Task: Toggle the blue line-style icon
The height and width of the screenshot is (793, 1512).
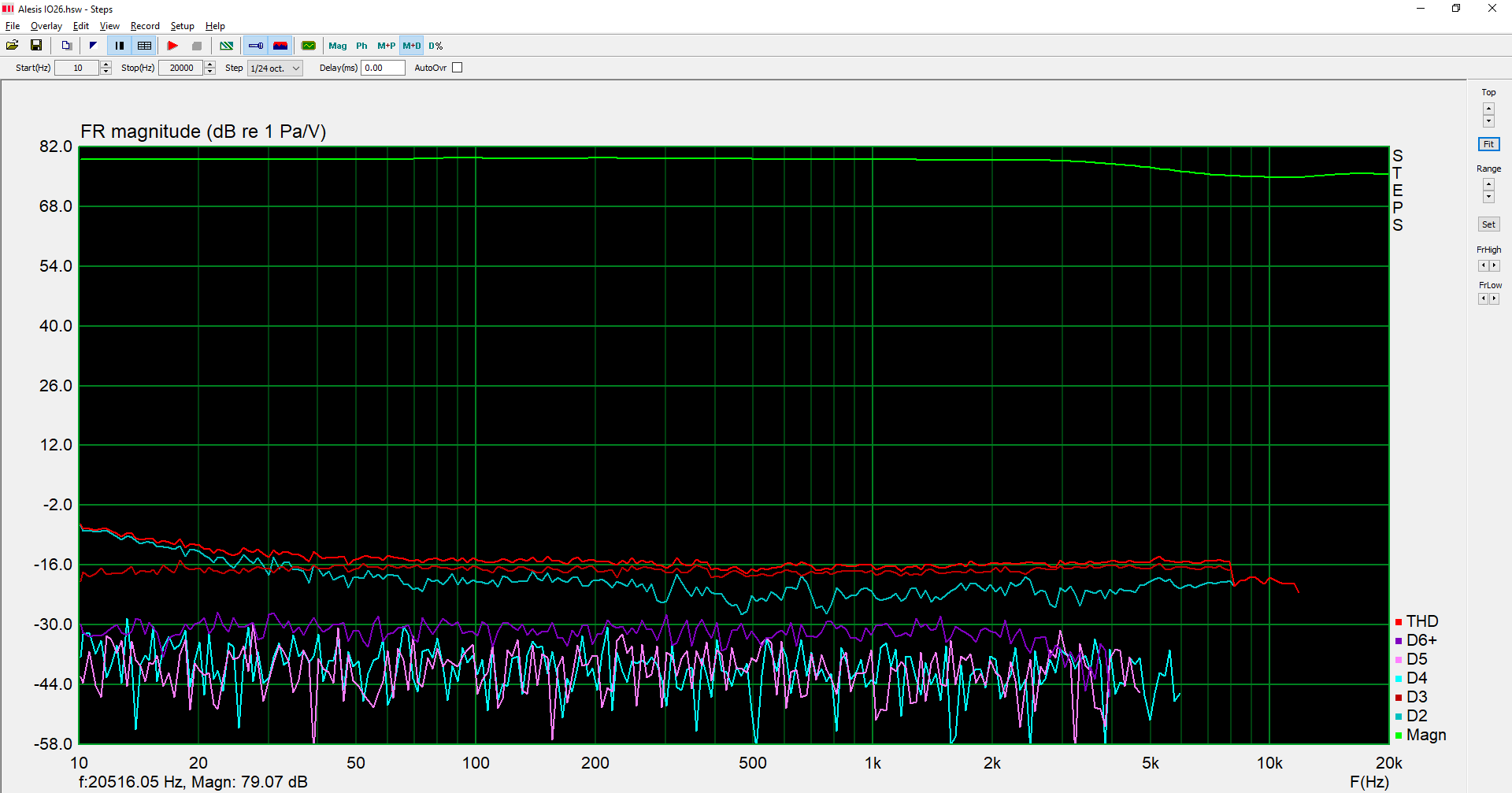Action: click(256, 46)
